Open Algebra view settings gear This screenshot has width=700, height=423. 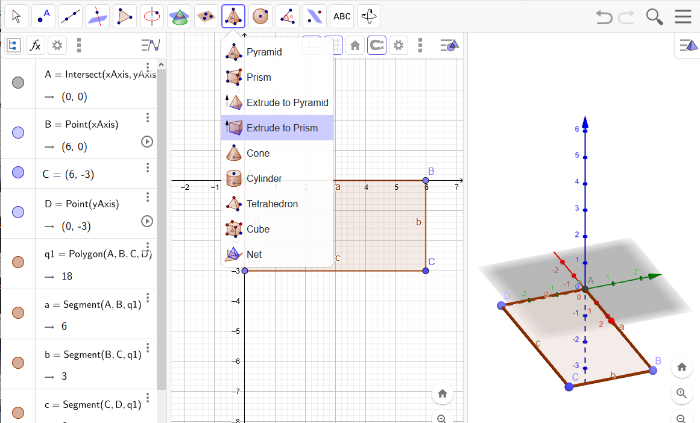tap(57, 45)
